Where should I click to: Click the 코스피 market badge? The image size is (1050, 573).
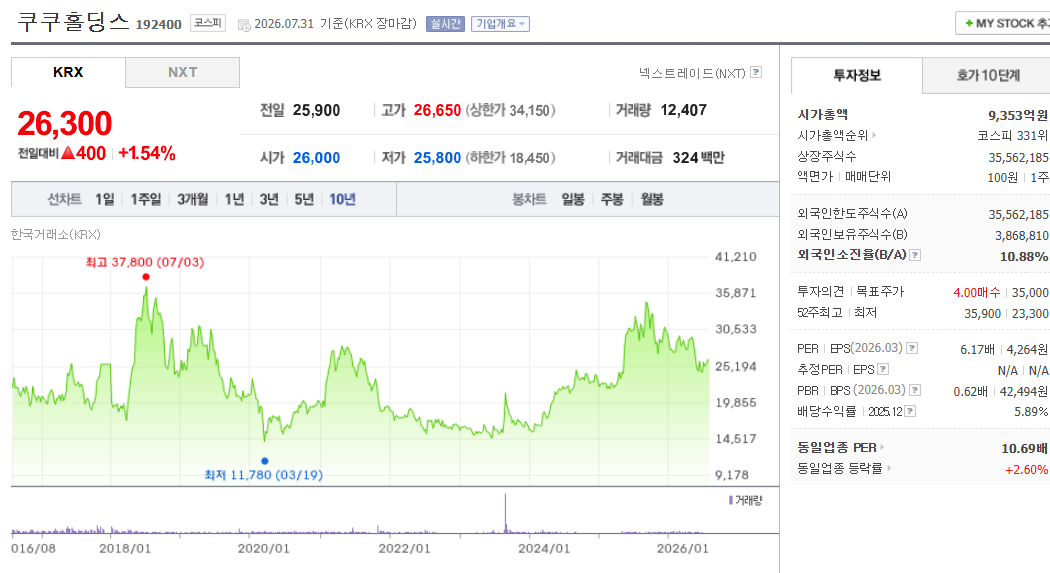point(208,23)
